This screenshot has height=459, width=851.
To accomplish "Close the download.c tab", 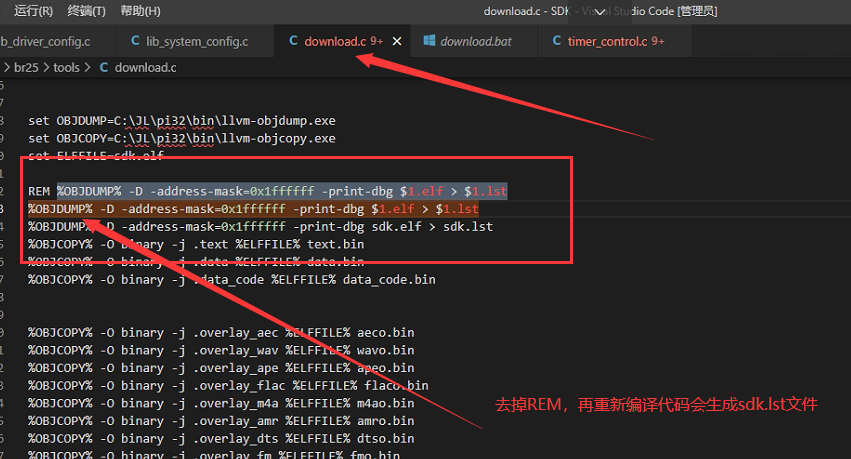I will point(397,41).
